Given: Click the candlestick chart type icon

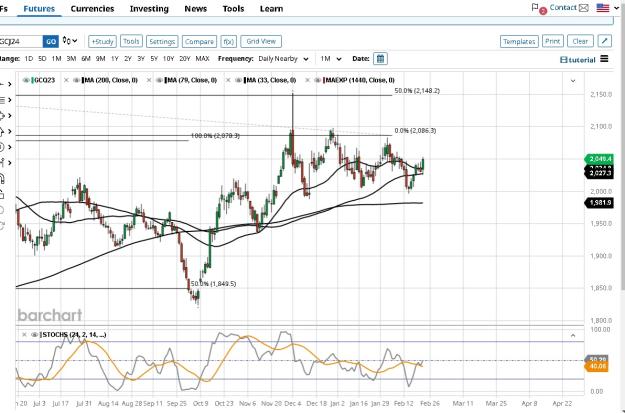Looking at the screenshot, I should pyautogui.click(x=70, y=41).
